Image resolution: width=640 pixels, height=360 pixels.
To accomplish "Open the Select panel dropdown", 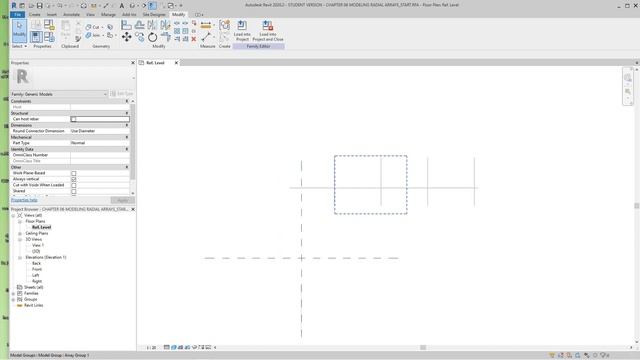I will (x=19, y=46).
